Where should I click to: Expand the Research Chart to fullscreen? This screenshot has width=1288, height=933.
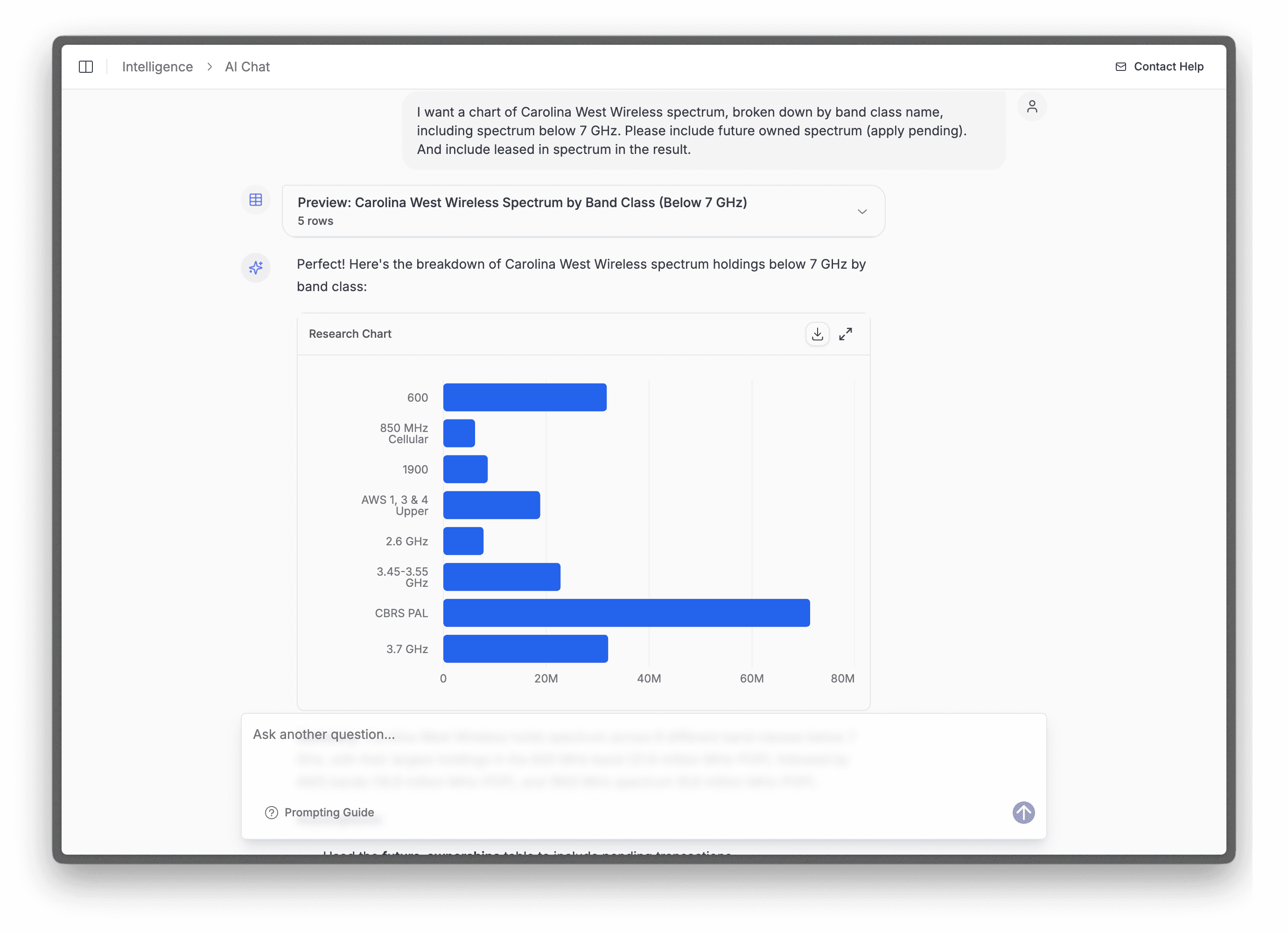coord(846,334)
